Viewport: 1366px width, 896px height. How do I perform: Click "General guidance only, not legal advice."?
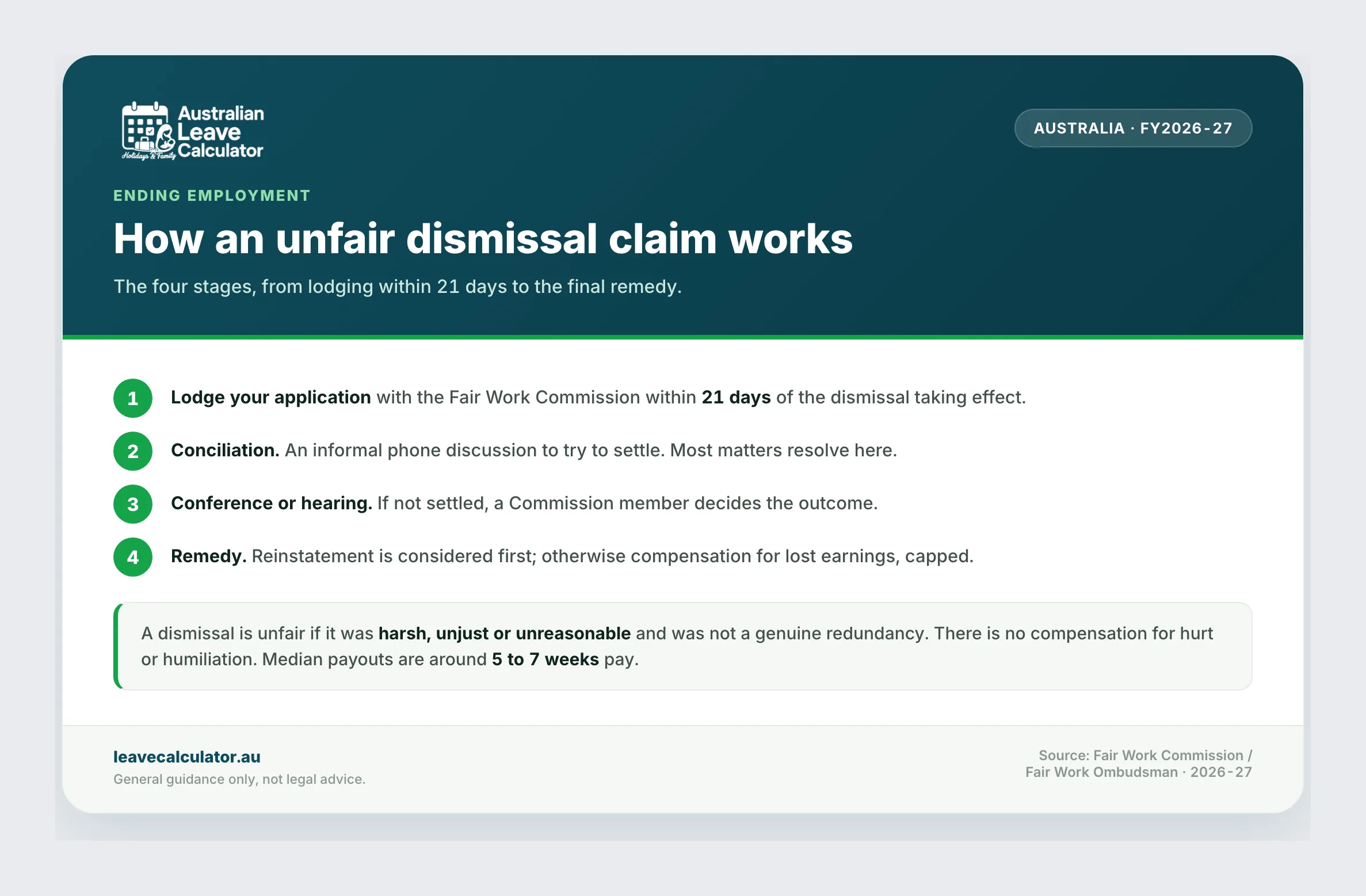(x=239, y=779)
